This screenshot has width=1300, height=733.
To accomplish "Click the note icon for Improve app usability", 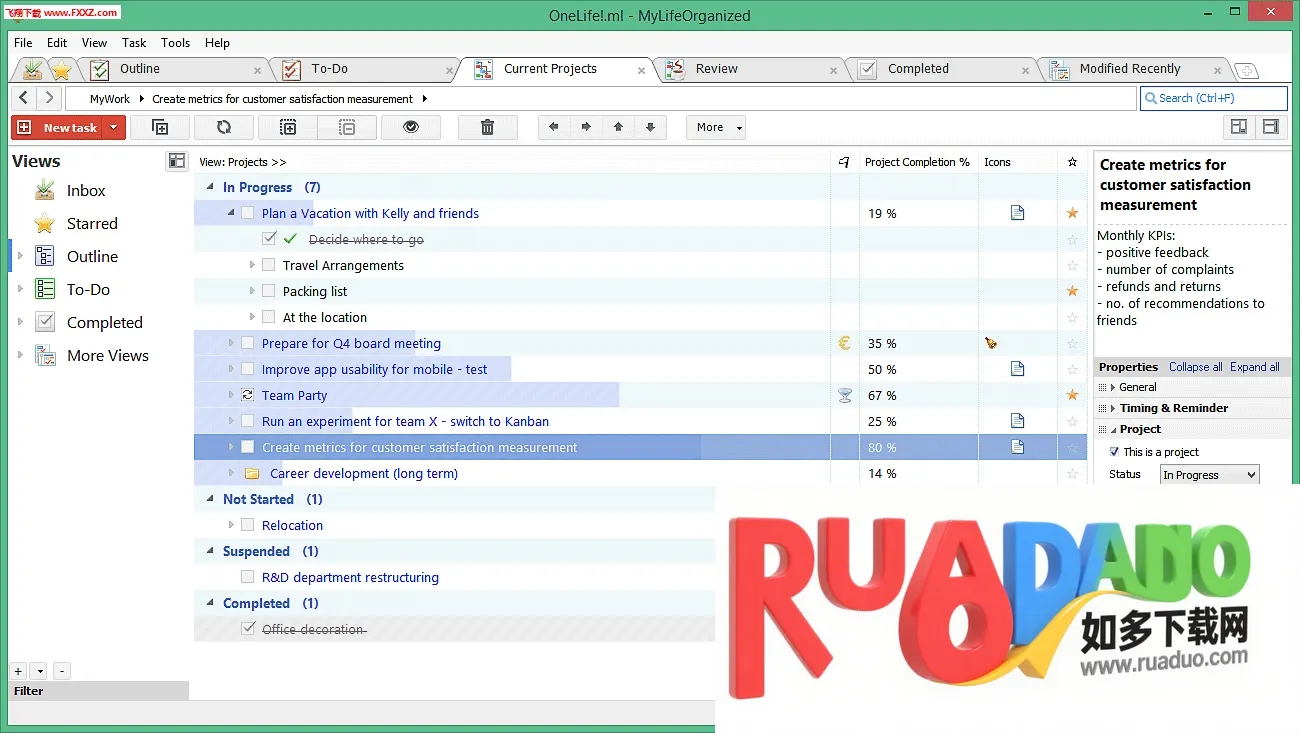I will coord(1017,369).
